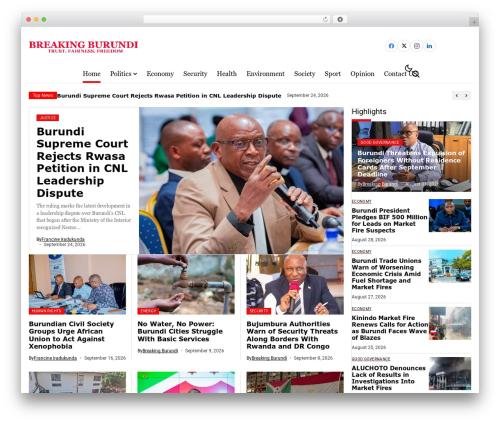Open Breaking Burundi author link under No Water article
This screenshot has width=500, height=423.
coord(160,351)
